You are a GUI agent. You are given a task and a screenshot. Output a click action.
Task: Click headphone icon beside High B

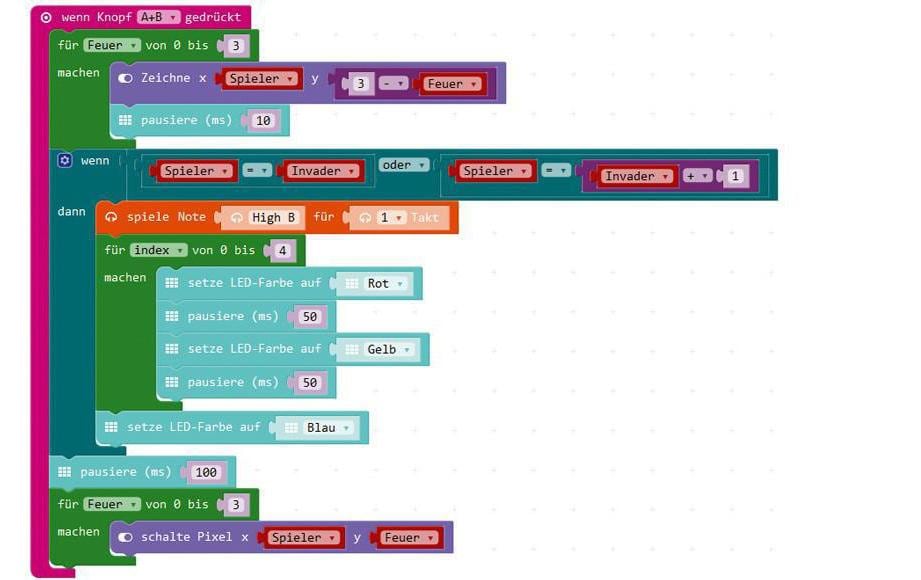[237, 218]
